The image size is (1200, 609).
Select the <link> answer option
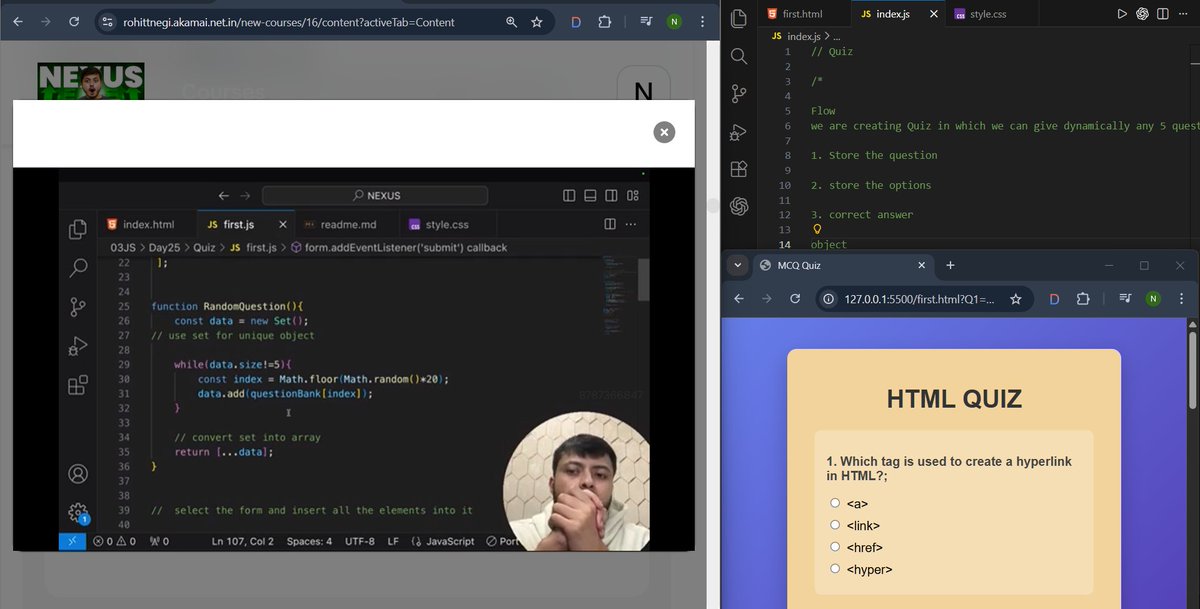coord(834,525)
